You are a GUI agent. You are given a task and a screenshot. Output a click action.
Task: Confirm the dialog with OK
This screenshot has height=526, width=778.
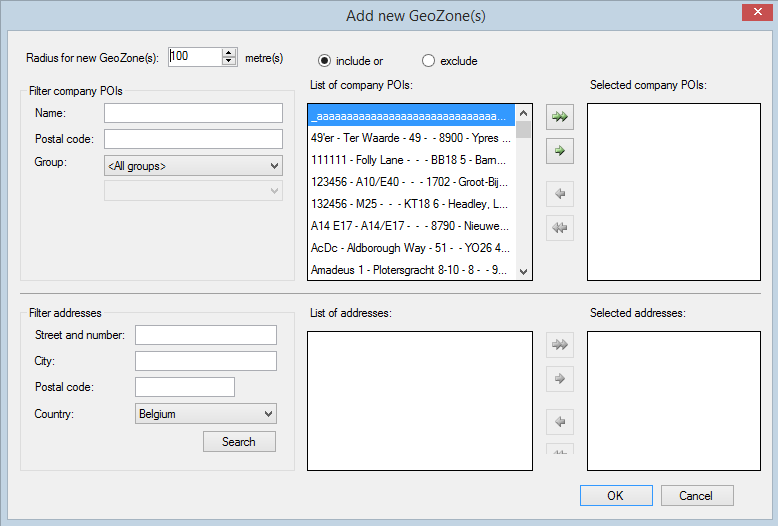(615, 496)
